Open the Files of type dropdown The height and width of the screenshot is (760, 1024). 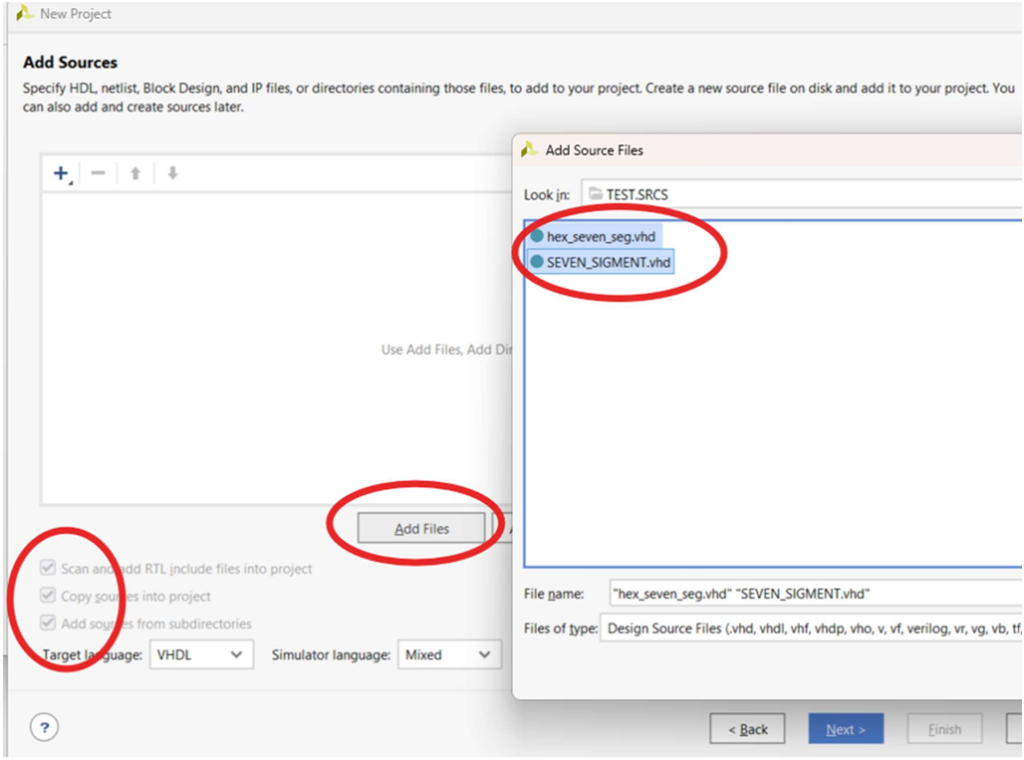coord(810,629)
